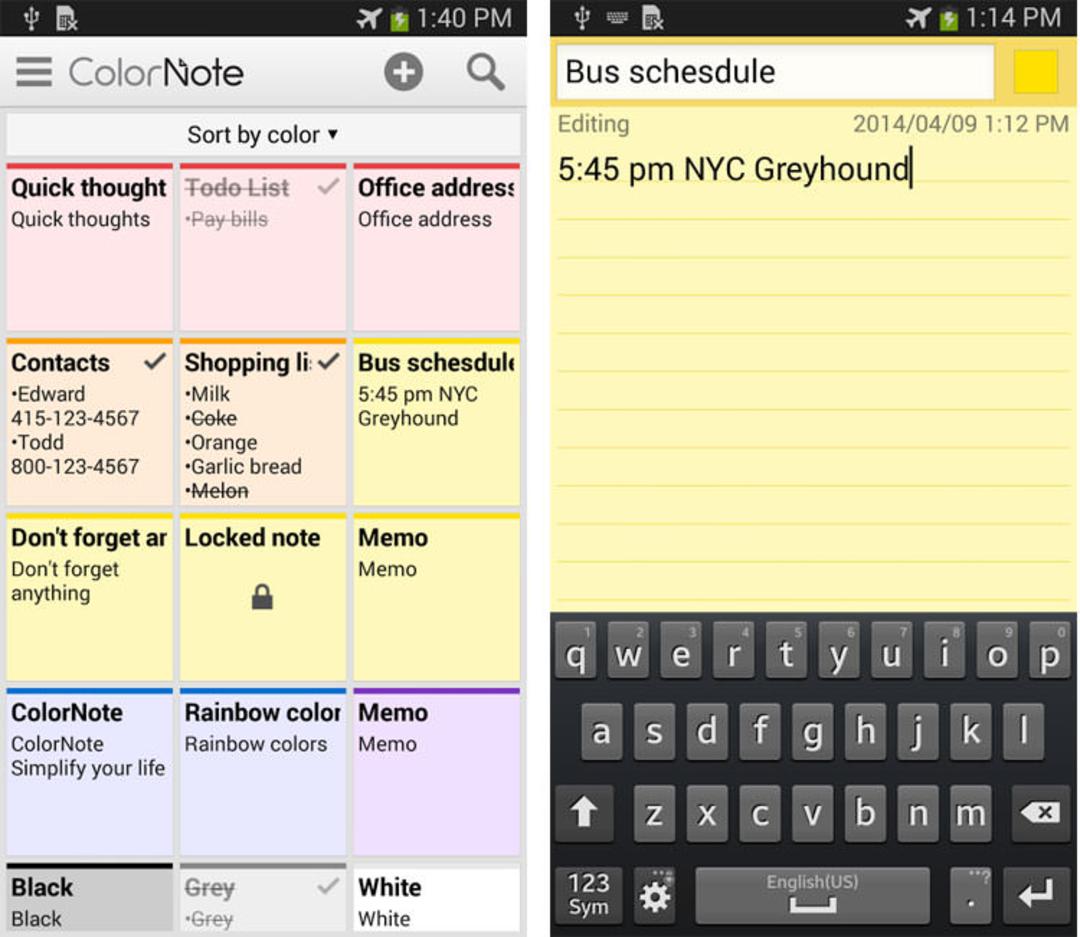Tap the i key on keyboard

click(944, 651)
